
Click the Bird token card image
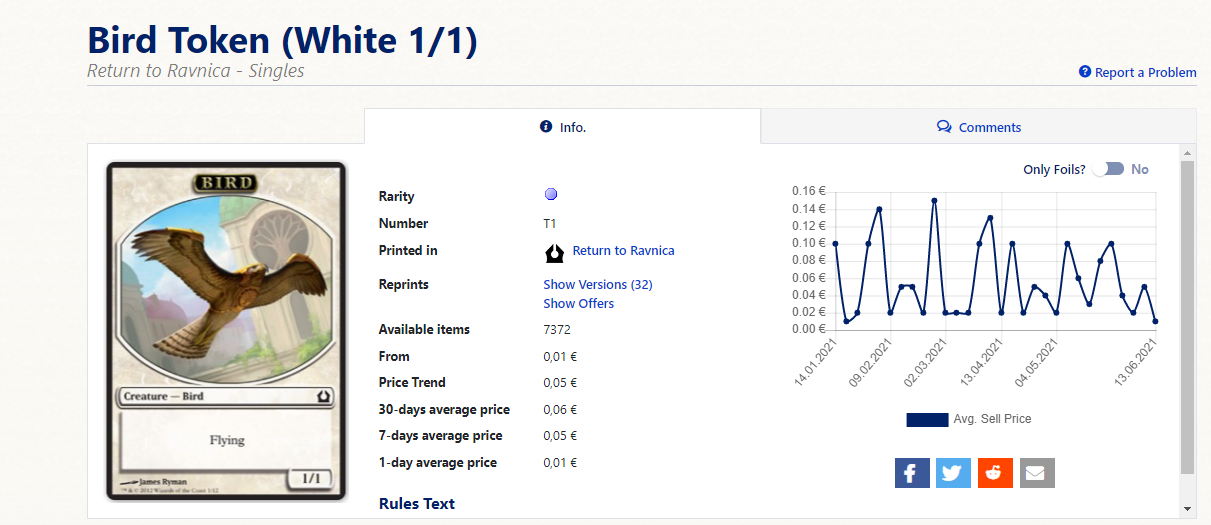[226, 331]
